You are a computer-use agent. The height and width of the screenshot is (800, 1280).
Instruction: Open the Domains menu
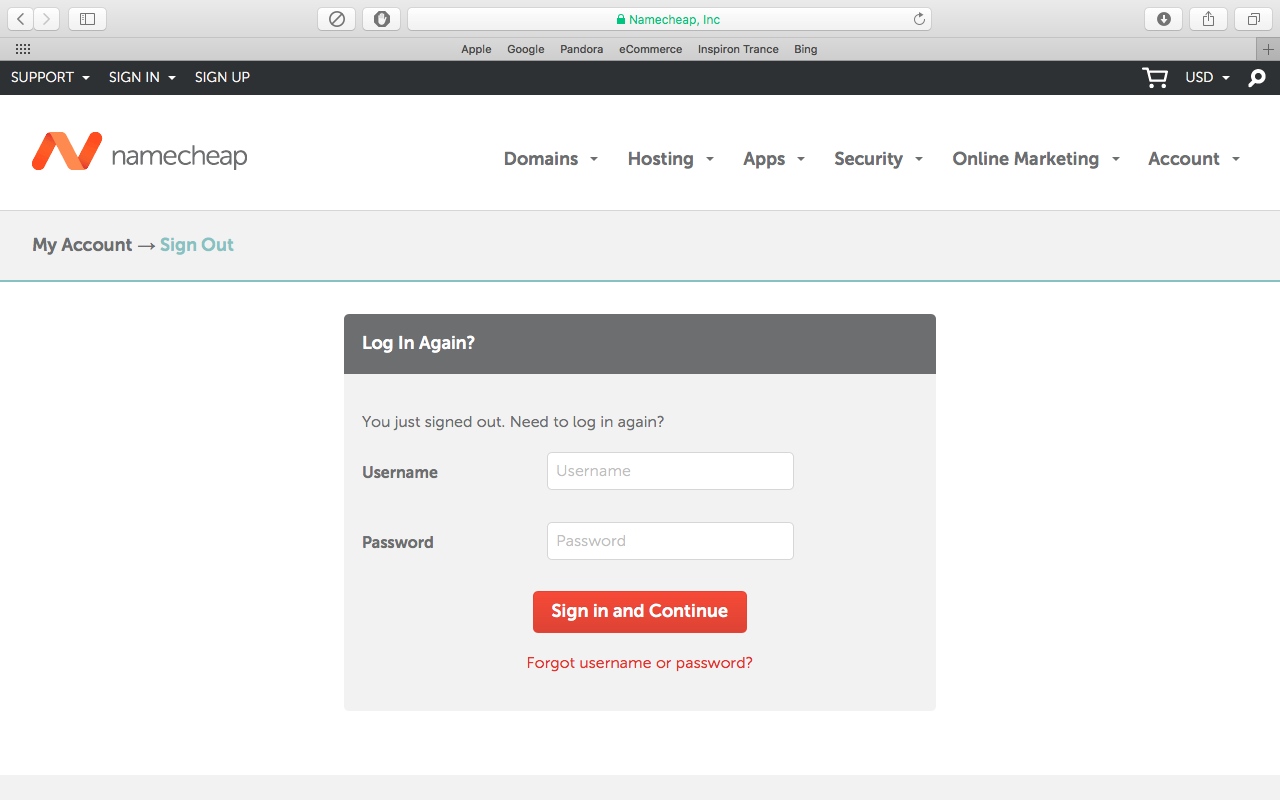pos(550,159)
